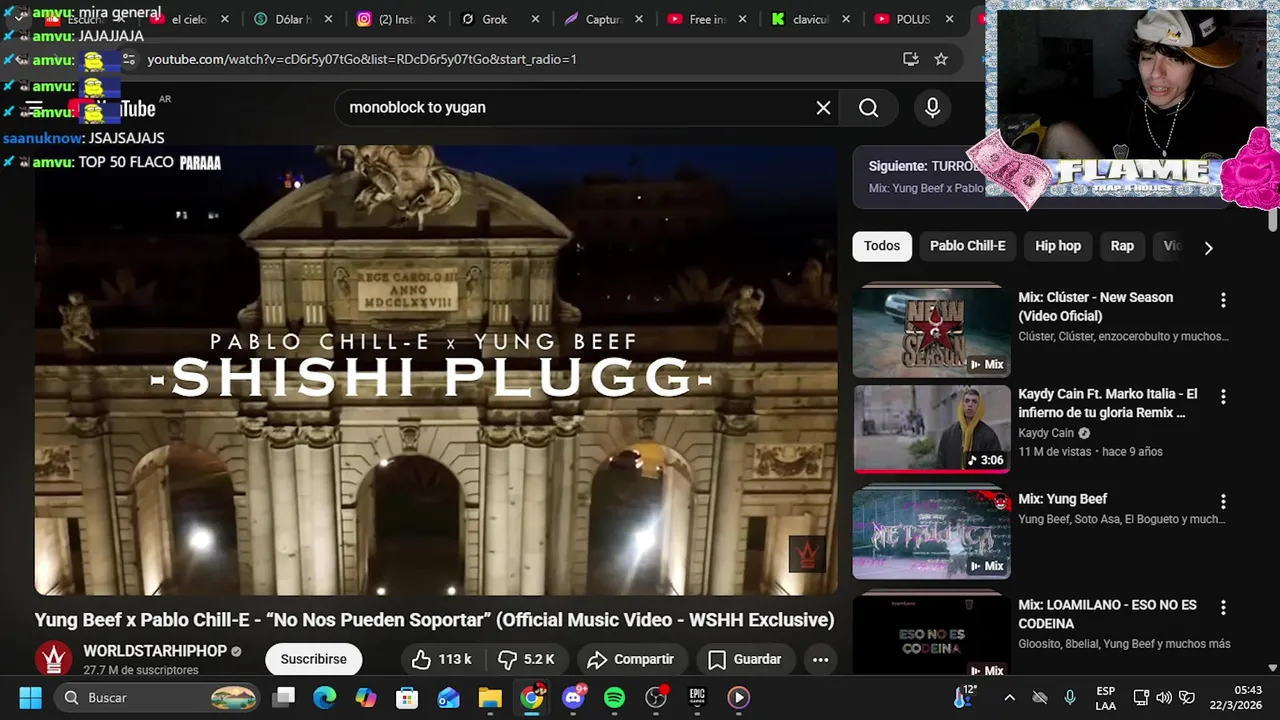Click the magnifier search button
The height and width of the screenshot is (720, 1280).
(x=869, y=108)
